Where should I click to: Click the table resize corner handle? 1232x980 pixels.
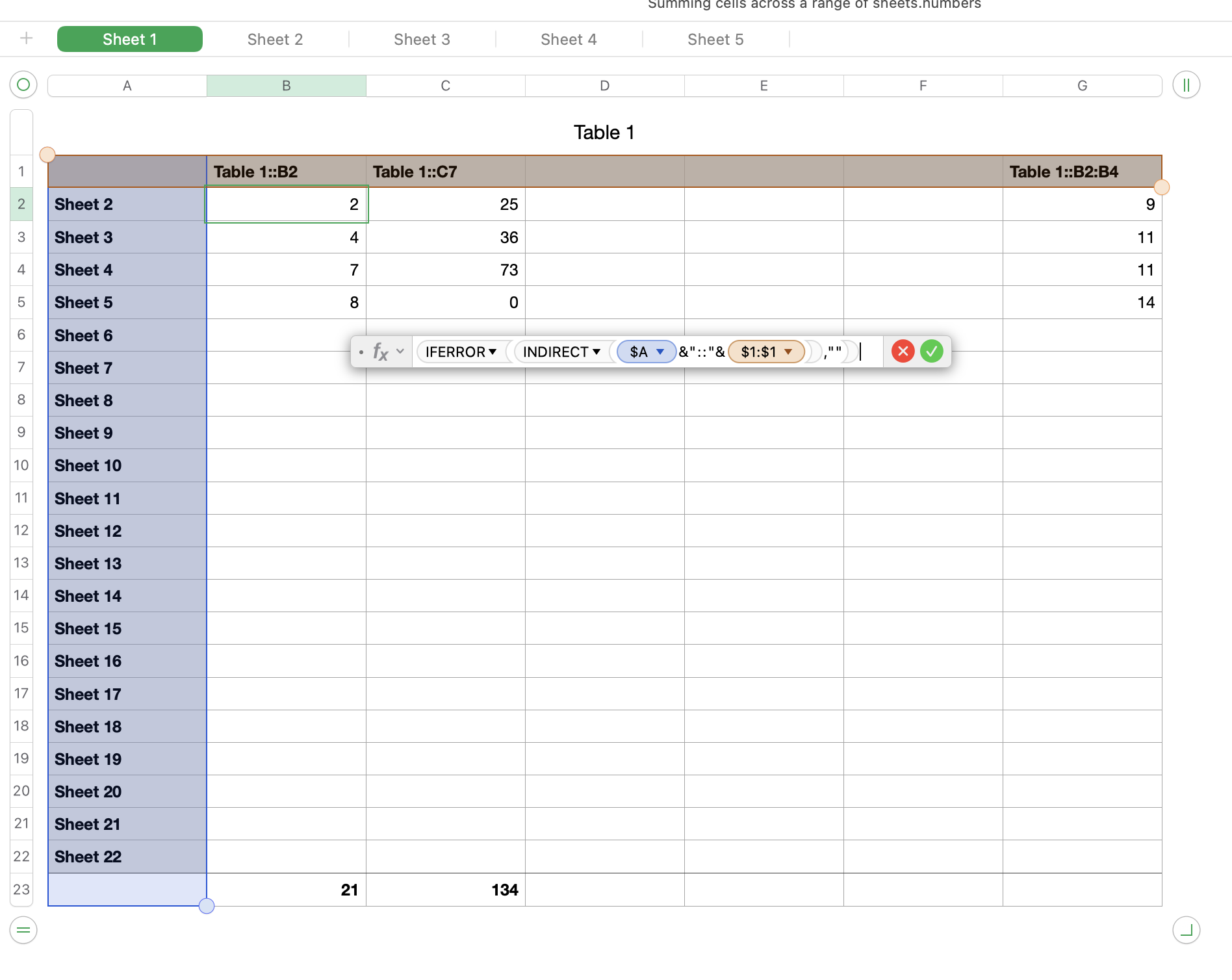tap(1186, 930)
